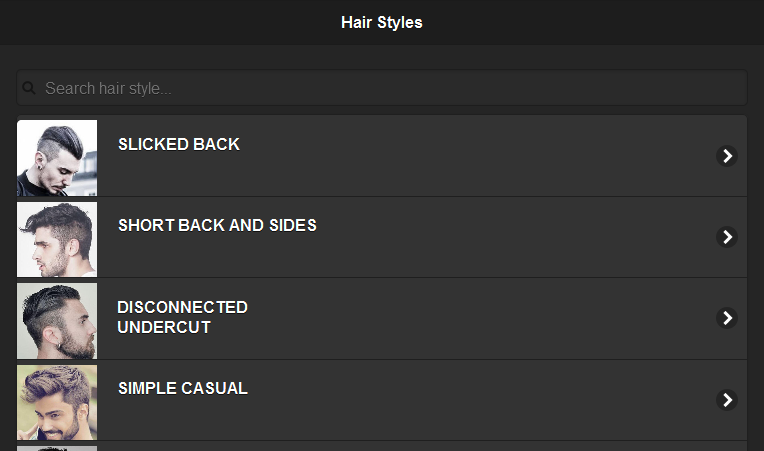Screen dimensions: 764x451
Task: Tap the chevron arrow for Slicked Back
Action: [x=727, y=155]
